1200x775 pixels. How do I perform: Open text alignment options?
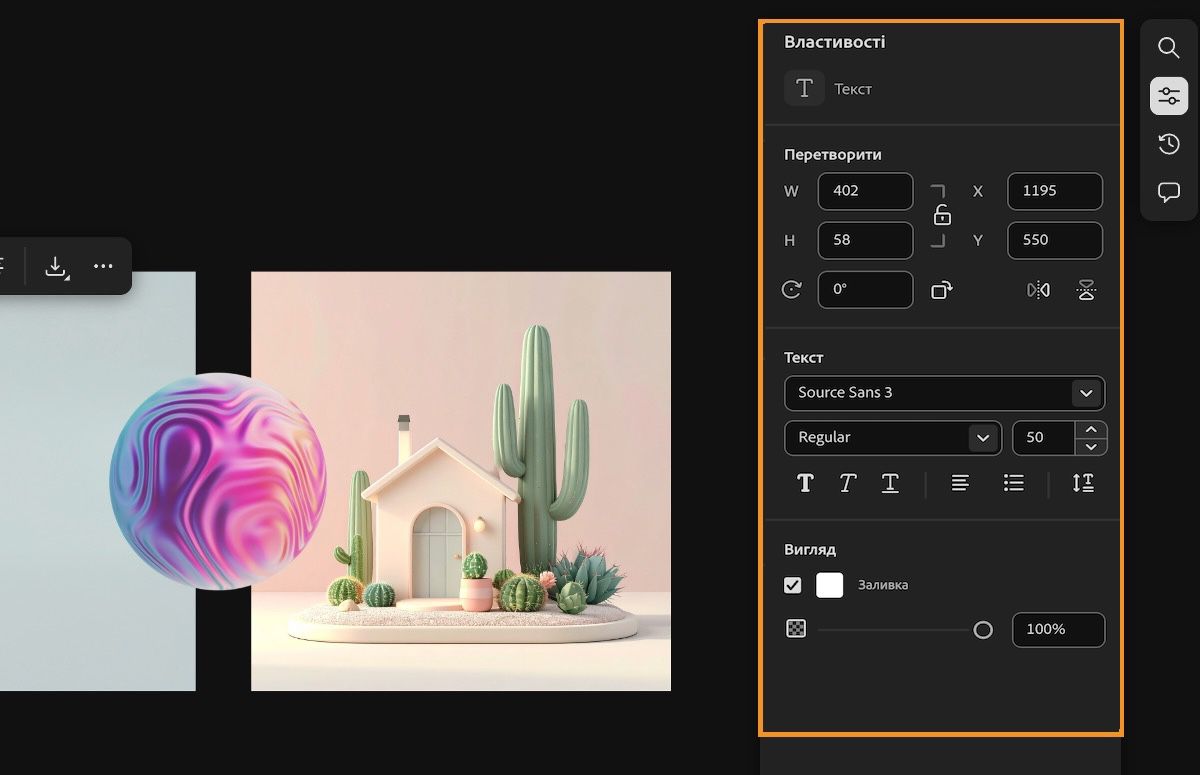coord(960,483)
